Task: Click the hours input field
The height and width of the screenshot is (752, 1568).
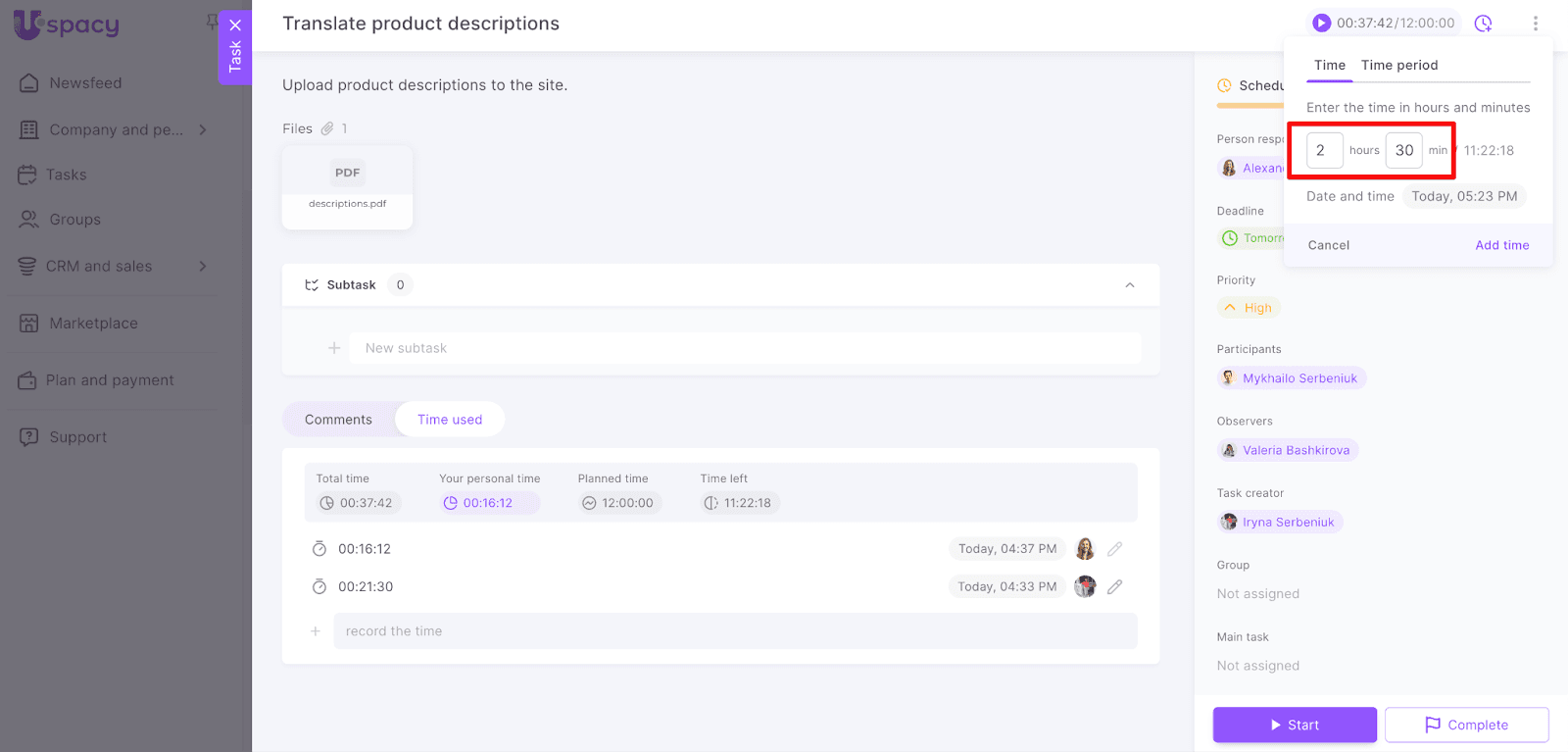Action: tap(1324, 151)
